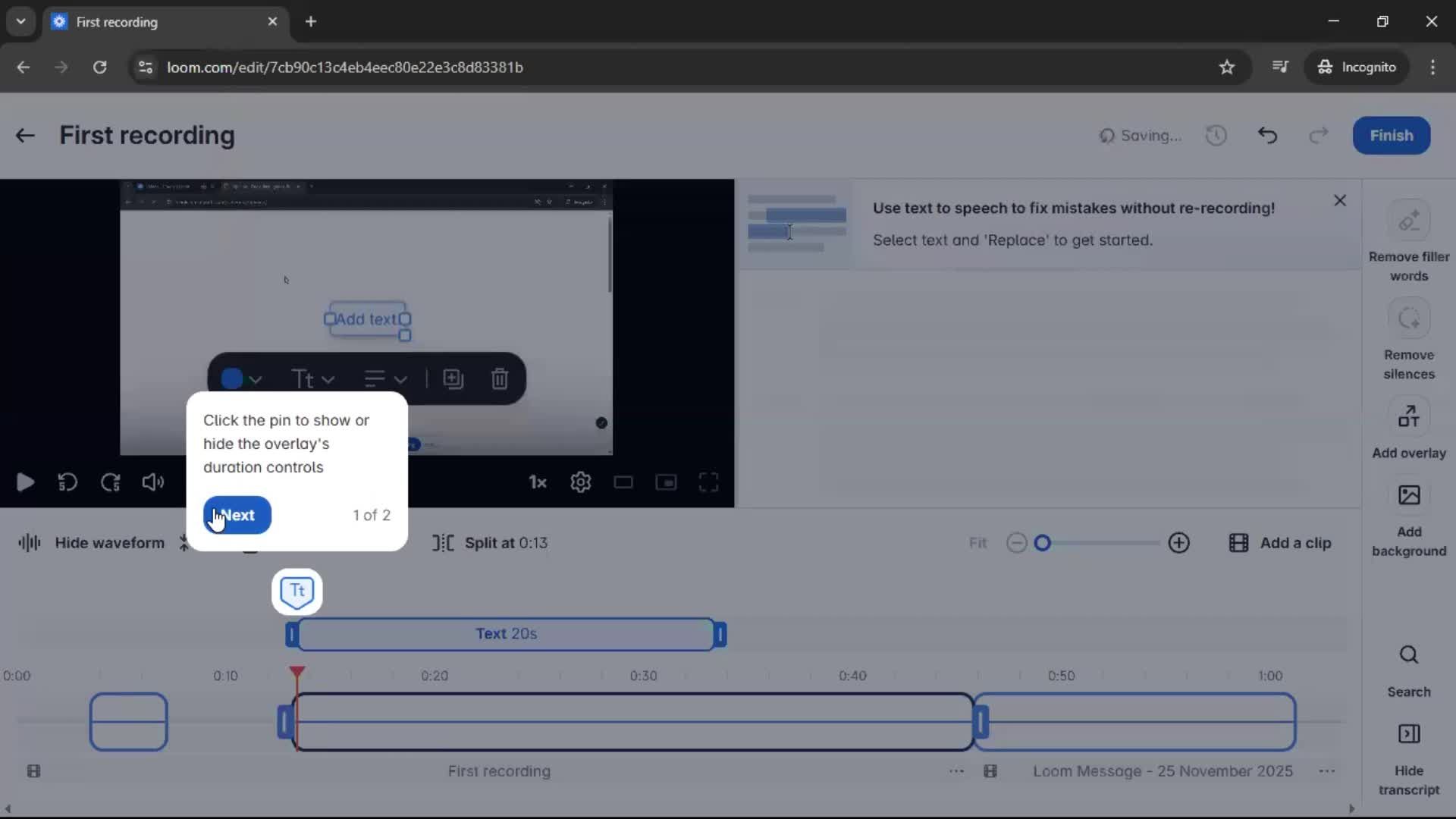
Task: Open the playback speed 1x selector
Action: [x=537, y=482]
